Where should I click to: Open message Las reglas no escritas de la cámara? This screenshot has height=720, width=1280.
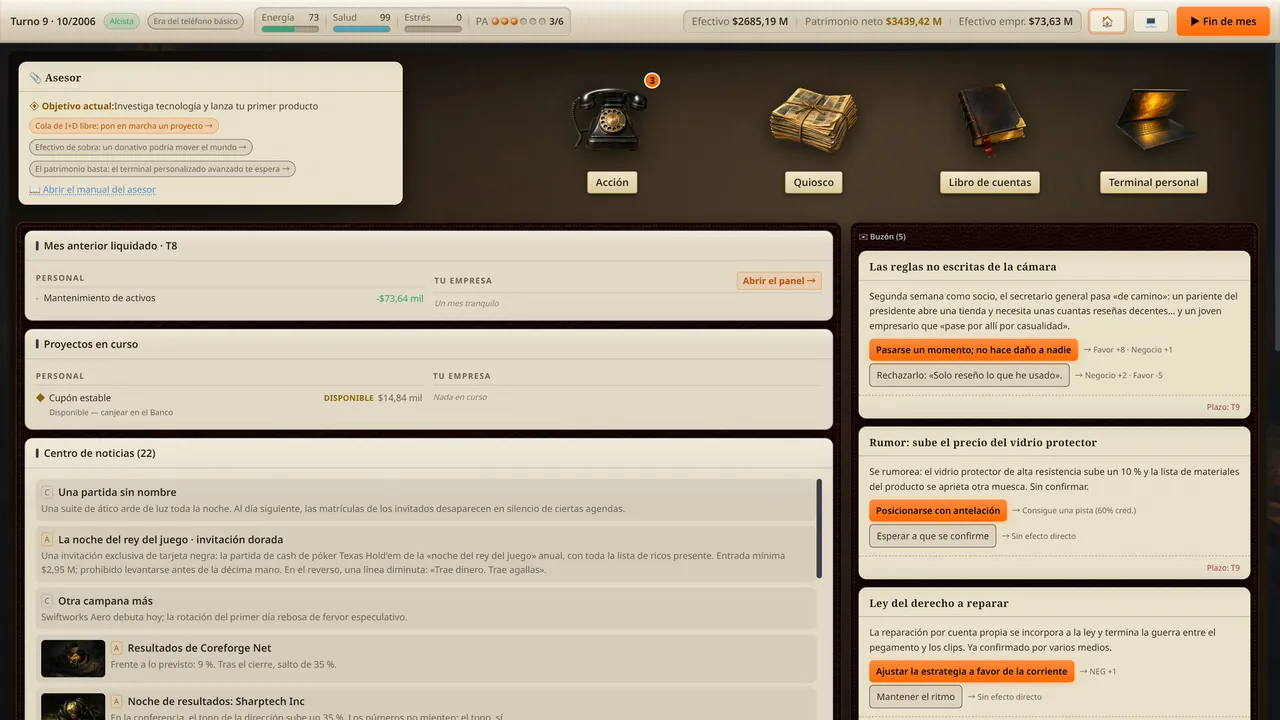pos(962,267)
